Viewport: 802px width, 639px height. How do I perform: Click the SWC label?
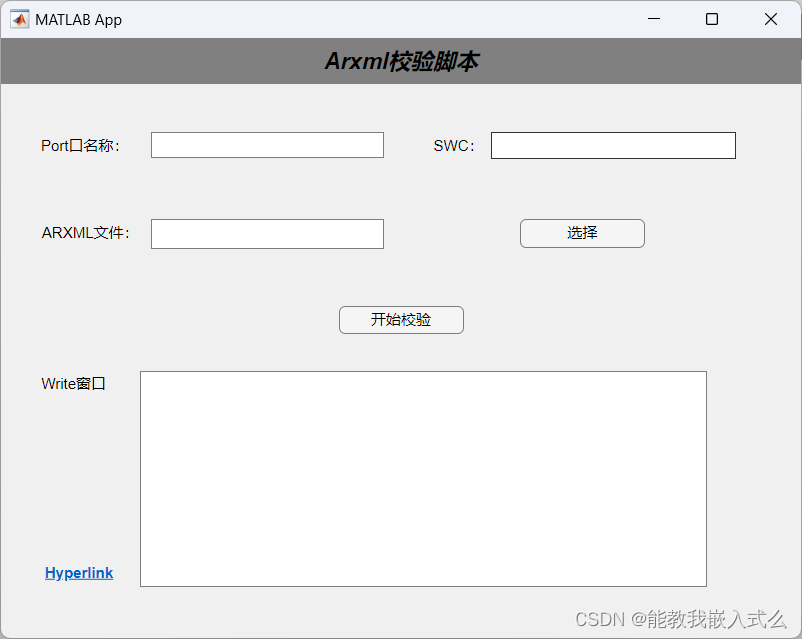[x=454, y=146]
